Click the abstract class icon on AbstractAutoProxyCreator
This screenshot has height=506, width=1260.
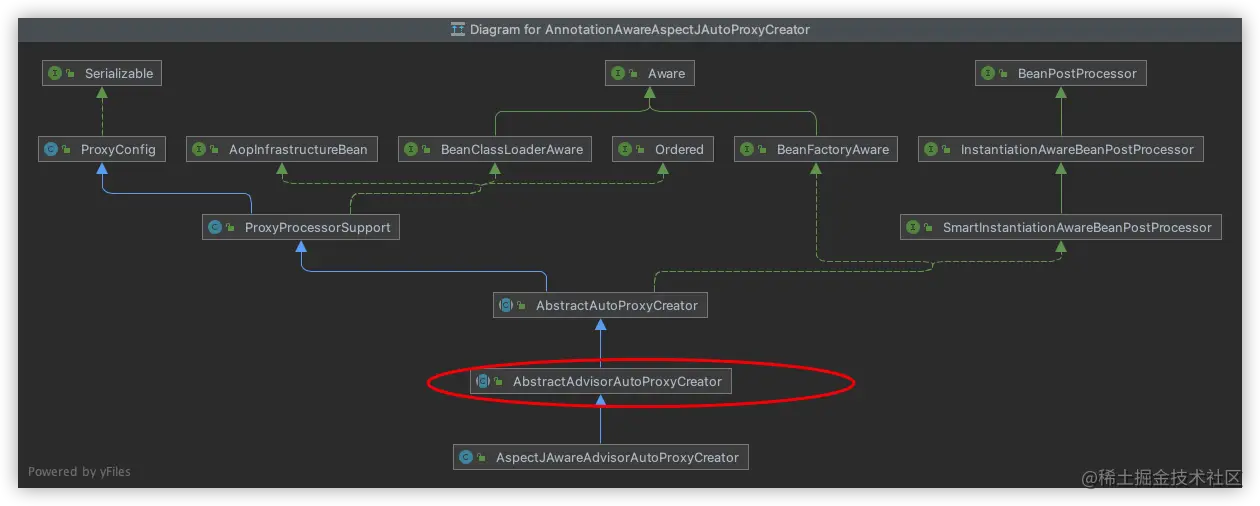pos(507,305)
